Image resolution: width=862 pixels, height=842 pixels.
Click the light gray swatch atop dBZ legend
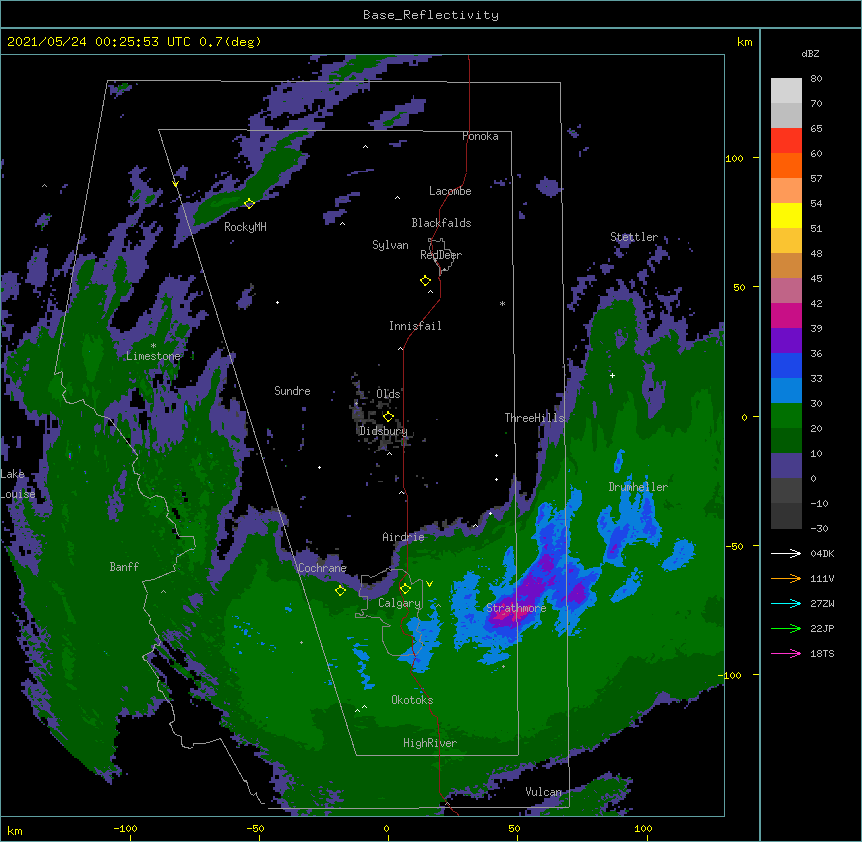pyautogui.click(x=786, y=91)
